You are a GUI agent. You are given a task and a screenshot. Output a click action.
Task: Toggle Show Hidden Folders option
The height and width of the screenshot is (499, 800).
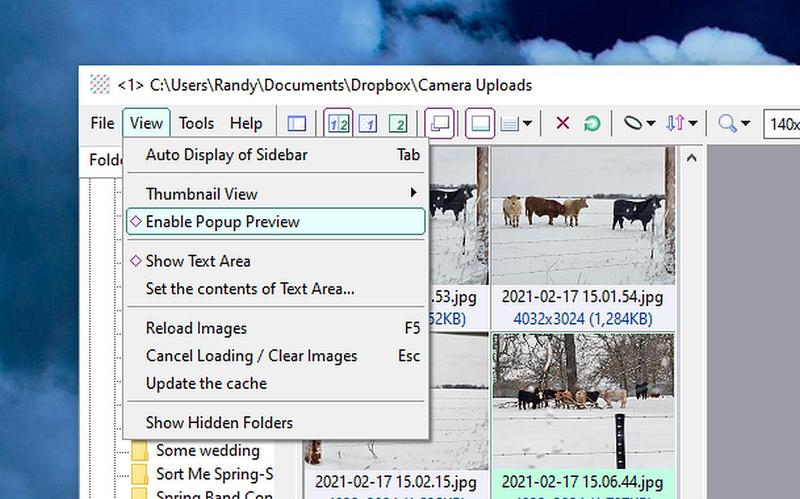[x=276, y=422]
